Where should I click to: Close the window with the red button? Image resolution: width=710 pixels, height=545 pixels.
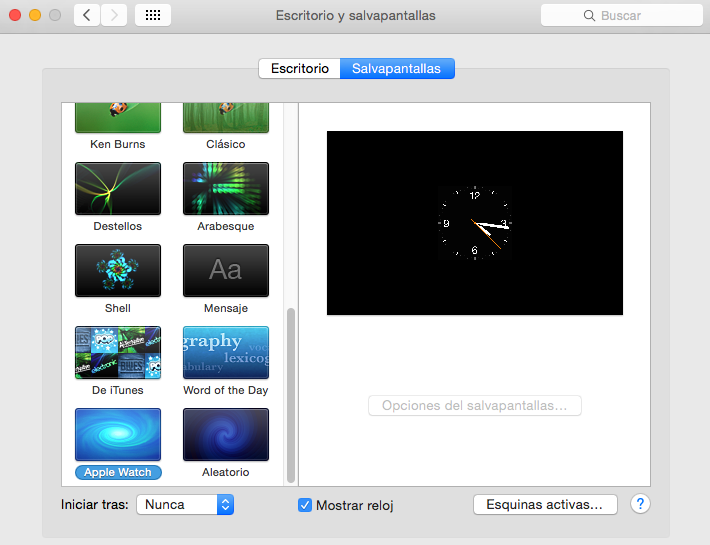coord(15,15)
